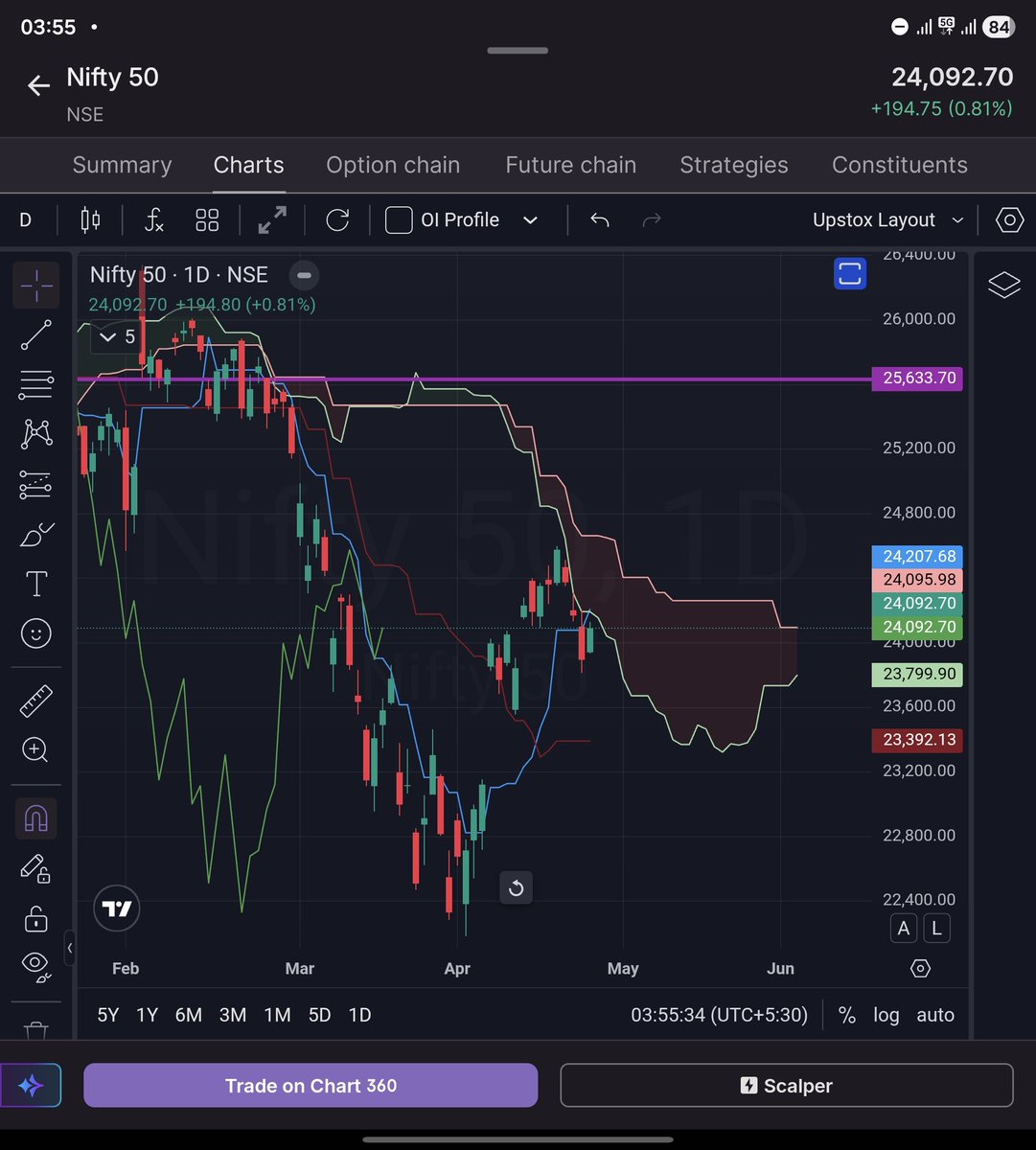Image resolution: width=1036 pixels, height=1150 pixels.
Task: Click the blue fullscreen snapshot square icon
Action: coord(849,274)
